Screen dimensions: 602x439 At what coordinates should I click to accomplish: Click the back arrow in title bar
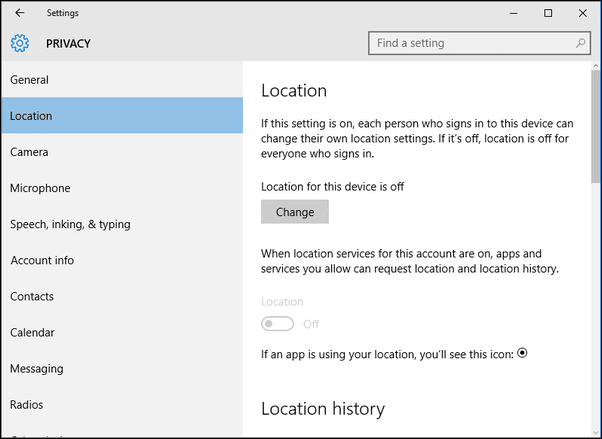pos(20,13)
